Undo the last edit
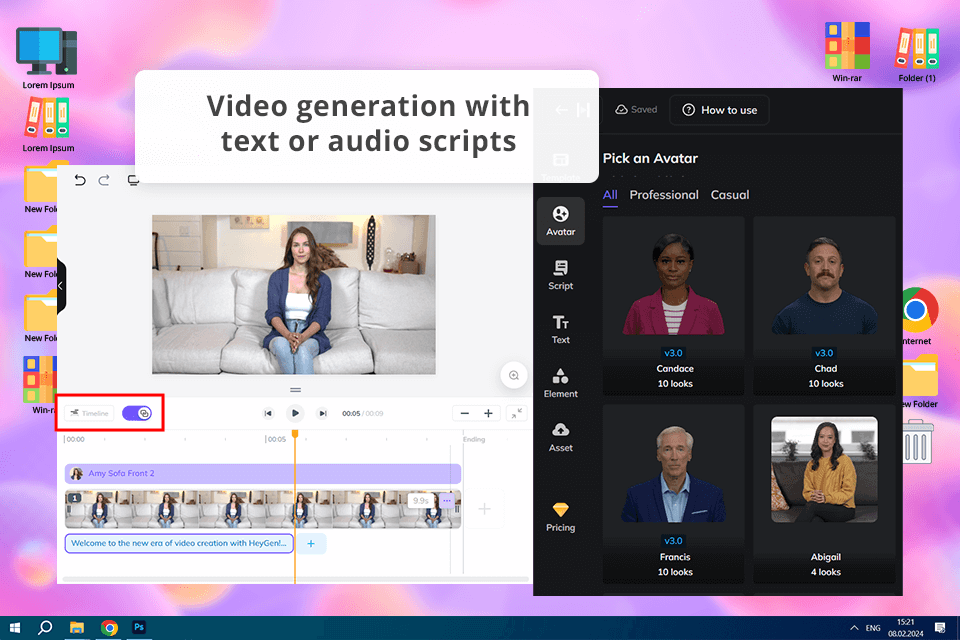This screenshot has height=640, width=960. click(81, 180)
